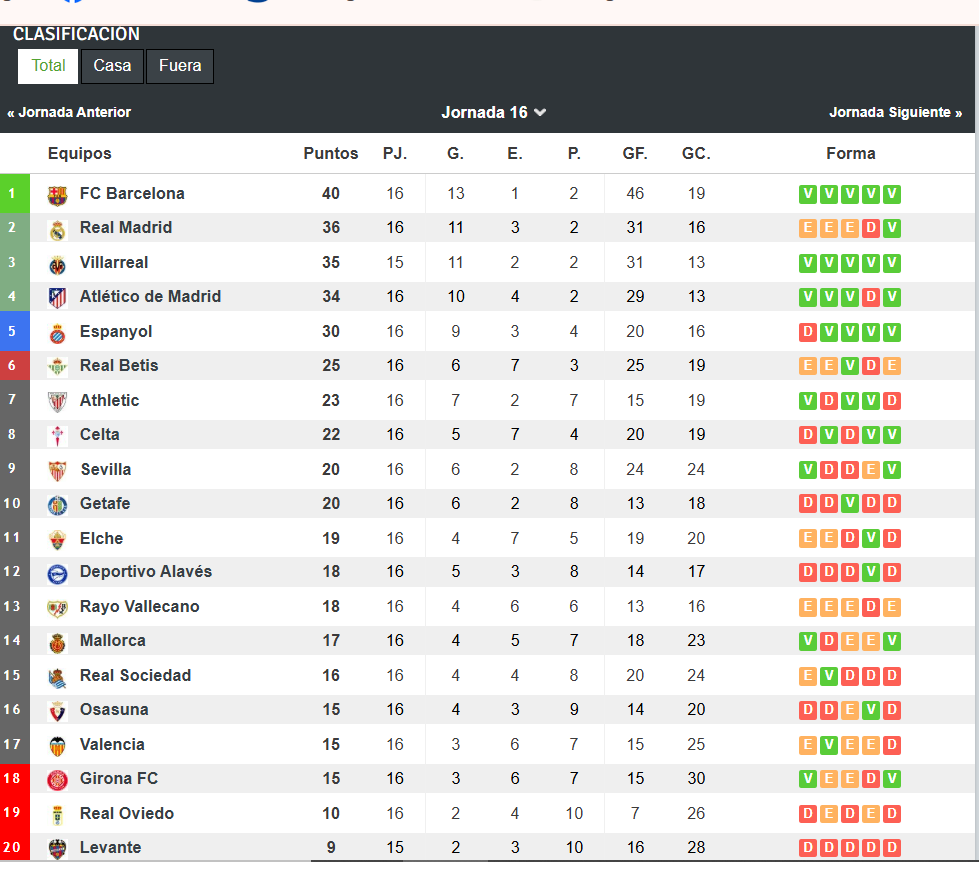
Task: Open the Jornada 16 dropdown
Action: click(x=493, y=112)
